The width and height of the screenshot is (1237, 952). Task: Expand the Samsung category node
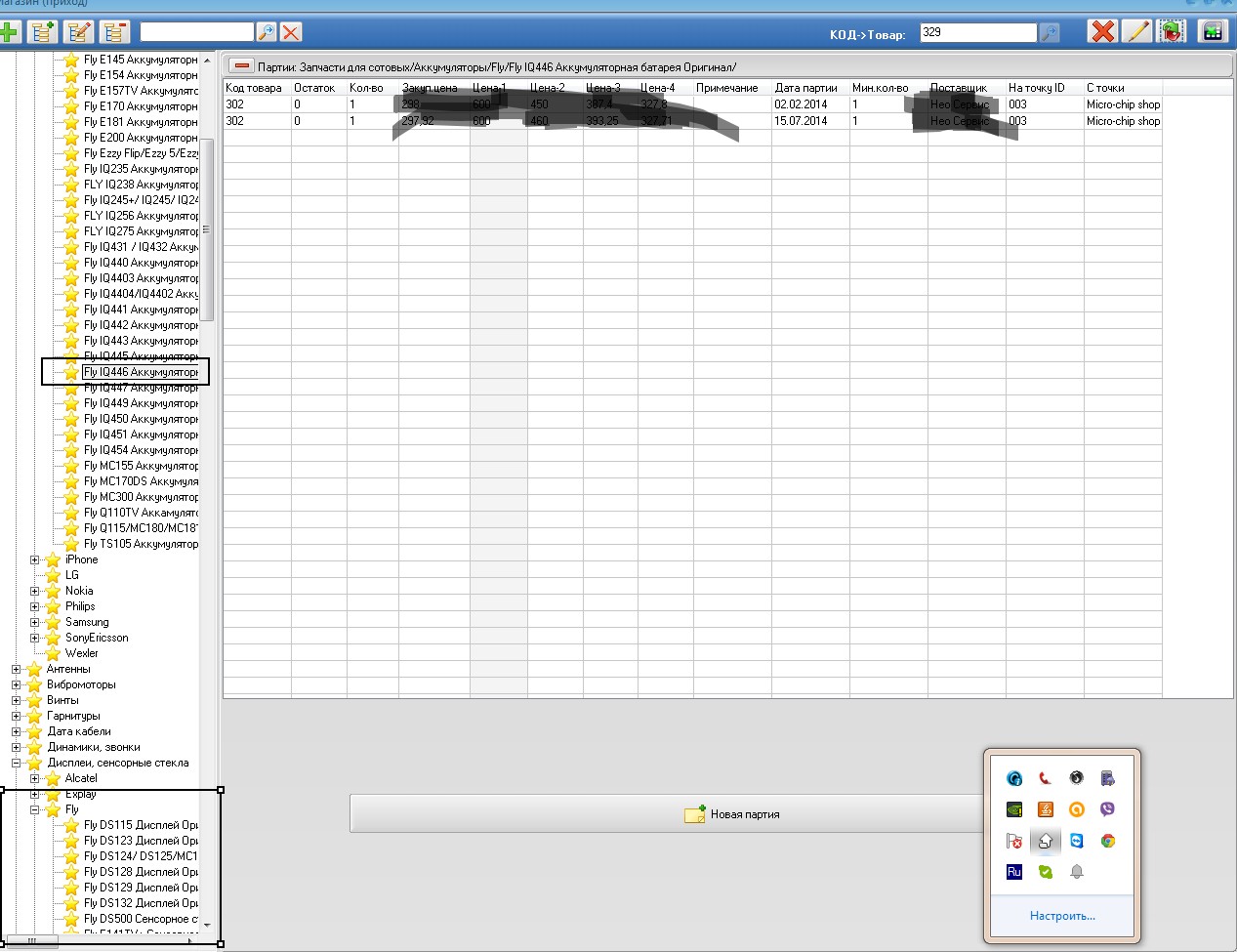(35, 623)
